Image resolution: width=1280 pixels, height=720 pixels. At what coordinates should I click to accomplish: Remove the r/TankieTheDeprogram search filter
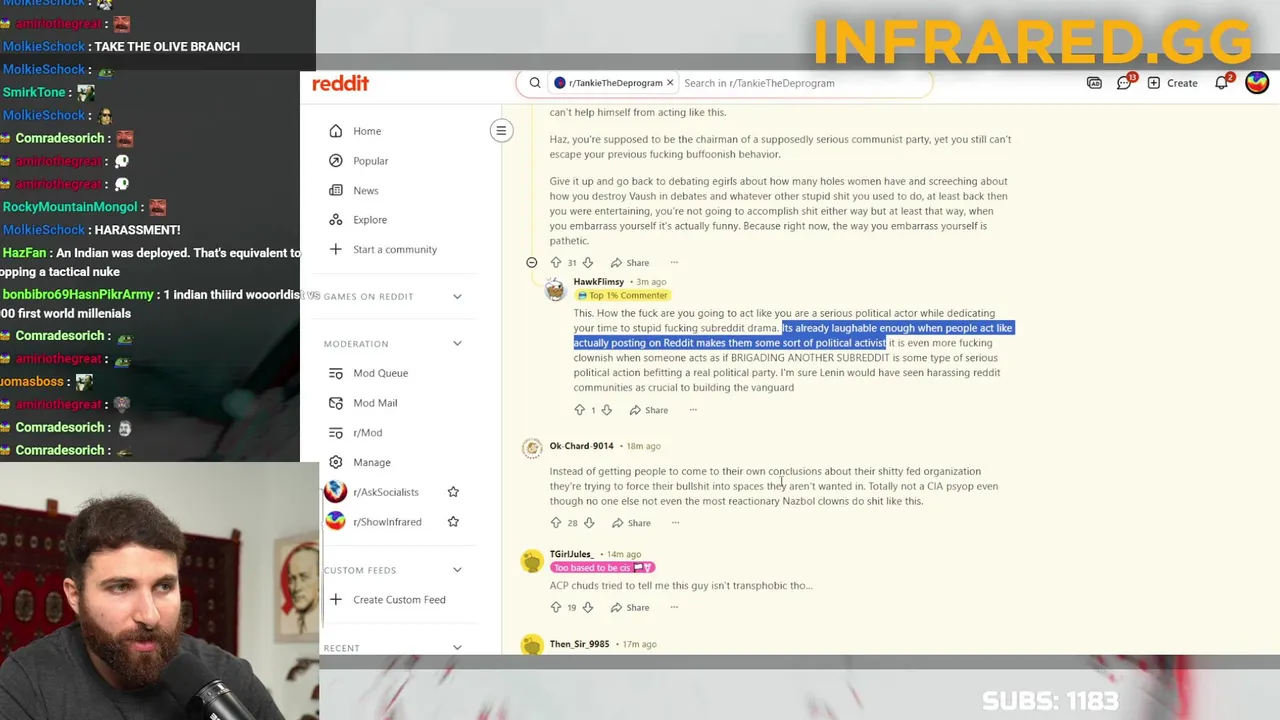pyautogui.click(x=670, y=83)
